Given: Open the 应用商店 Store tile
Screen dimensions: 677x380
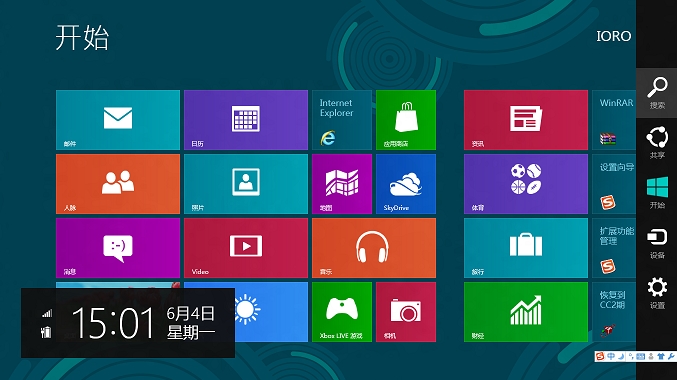Looking at the screenshot, I should [406, 120].
